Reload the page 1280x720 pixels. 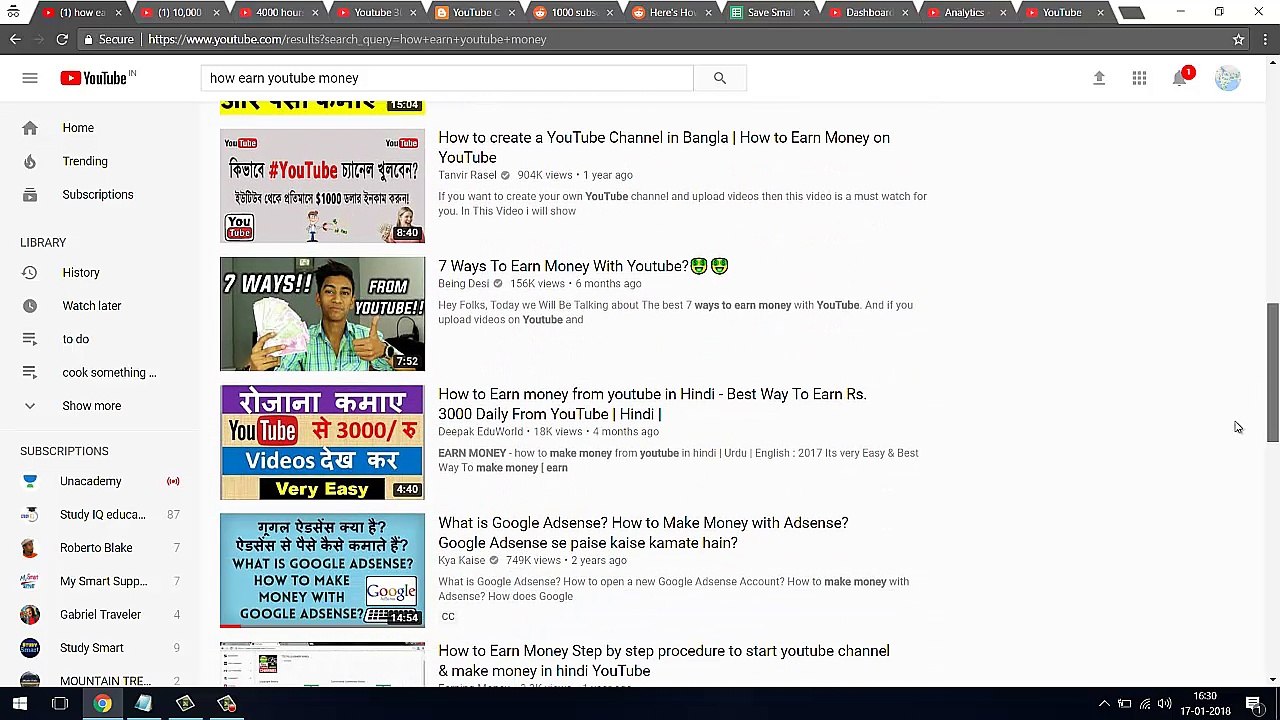tap(62, 39)
